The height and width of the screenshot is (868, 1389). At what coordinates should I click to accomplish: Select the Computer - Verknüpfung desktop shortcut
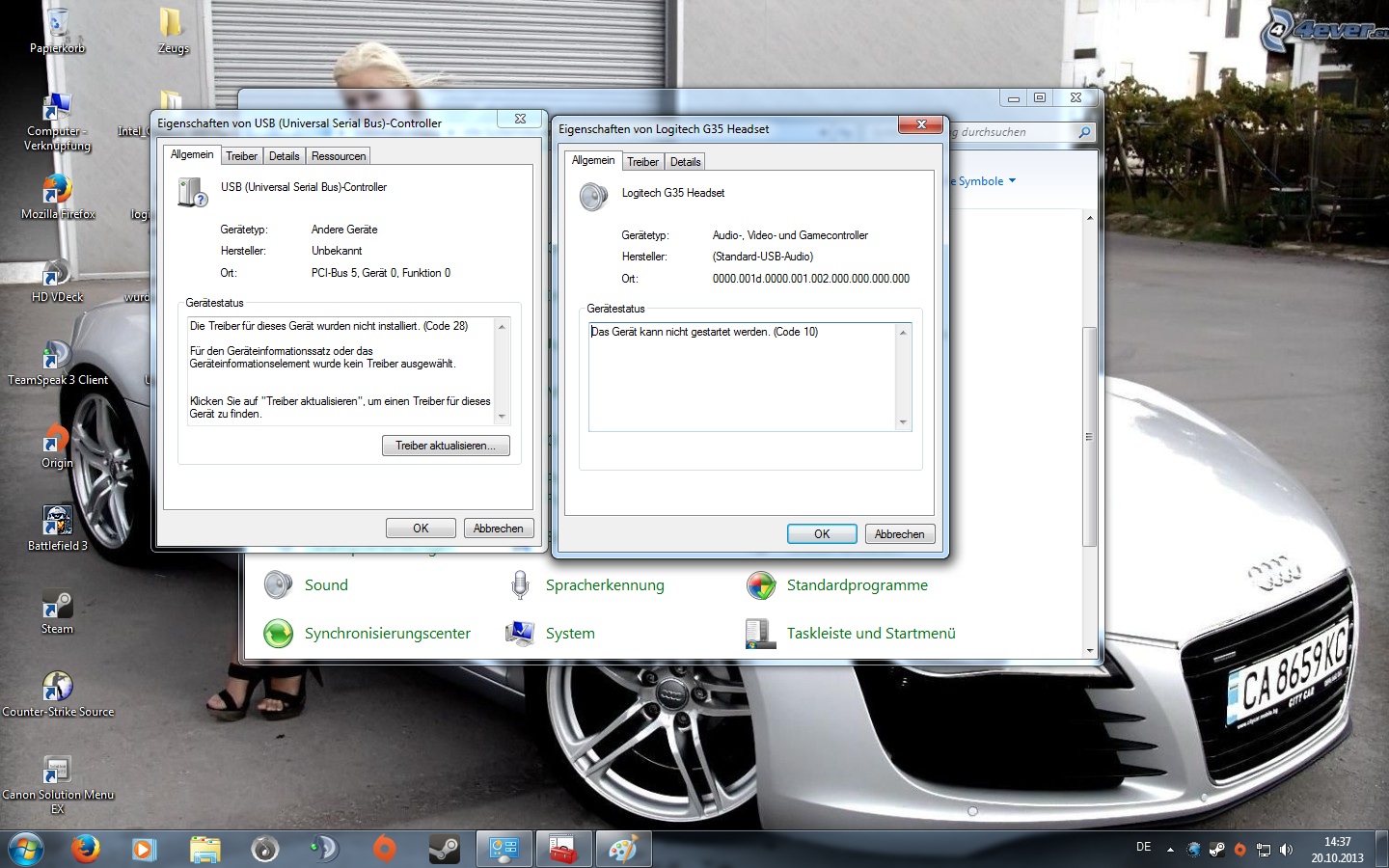57,122
